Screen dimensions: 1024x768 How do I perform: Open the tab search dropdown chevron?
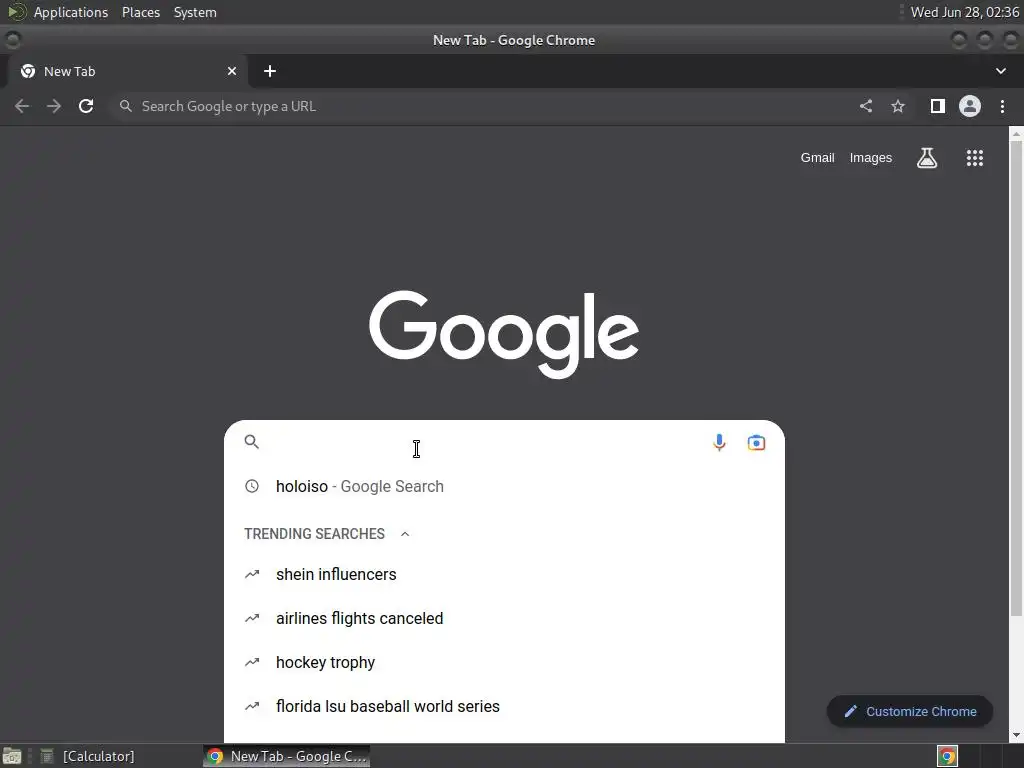coord(1000,71)
